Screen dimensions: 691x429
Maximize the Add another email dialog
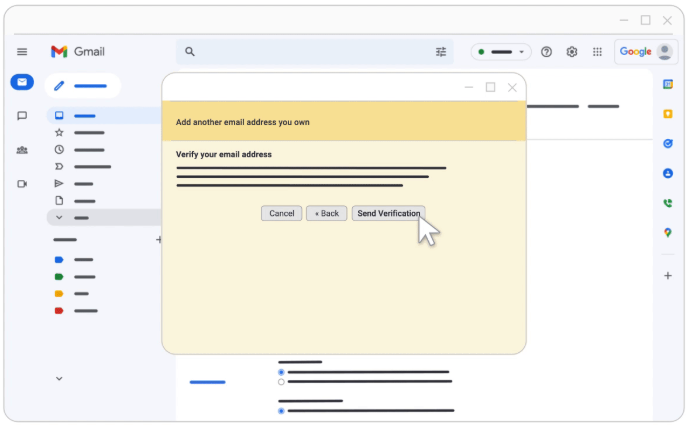point(490,87)
